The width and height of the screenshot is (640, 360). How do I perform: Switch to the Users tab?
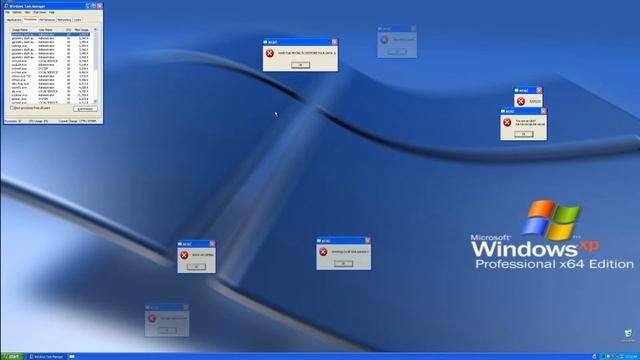coord(78,20)
